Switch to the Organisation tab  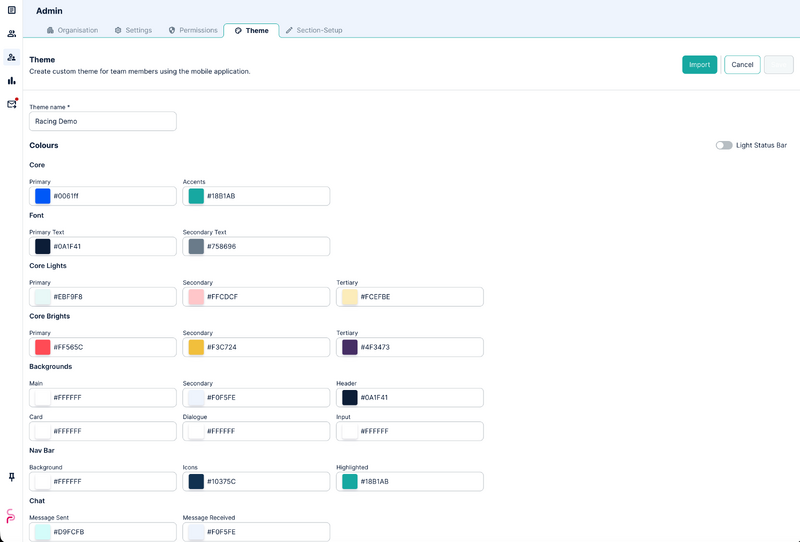tap(72, 30)
